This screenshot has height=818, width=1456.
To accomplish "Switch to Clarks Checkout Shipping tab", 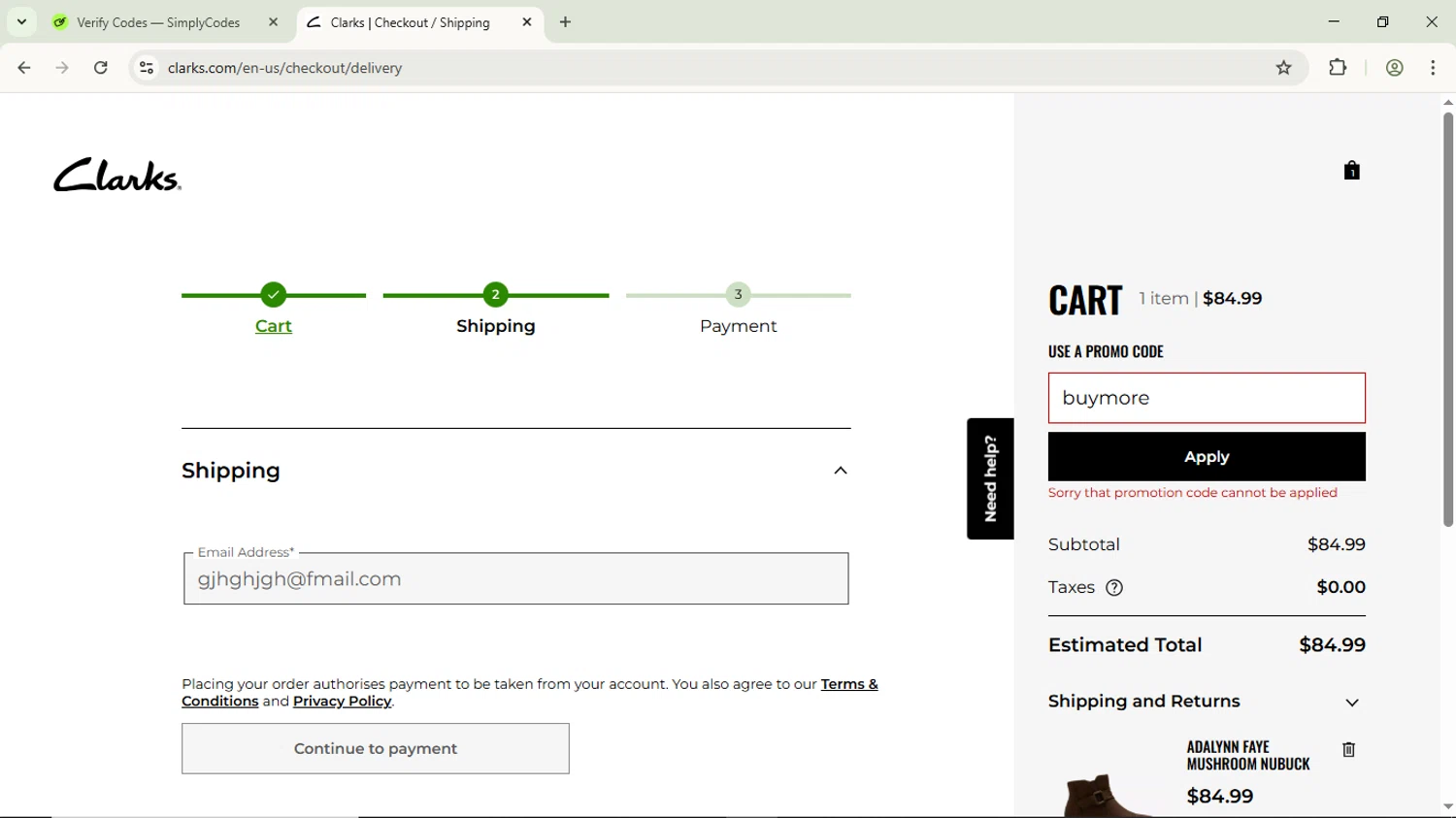I will (410, 22).
